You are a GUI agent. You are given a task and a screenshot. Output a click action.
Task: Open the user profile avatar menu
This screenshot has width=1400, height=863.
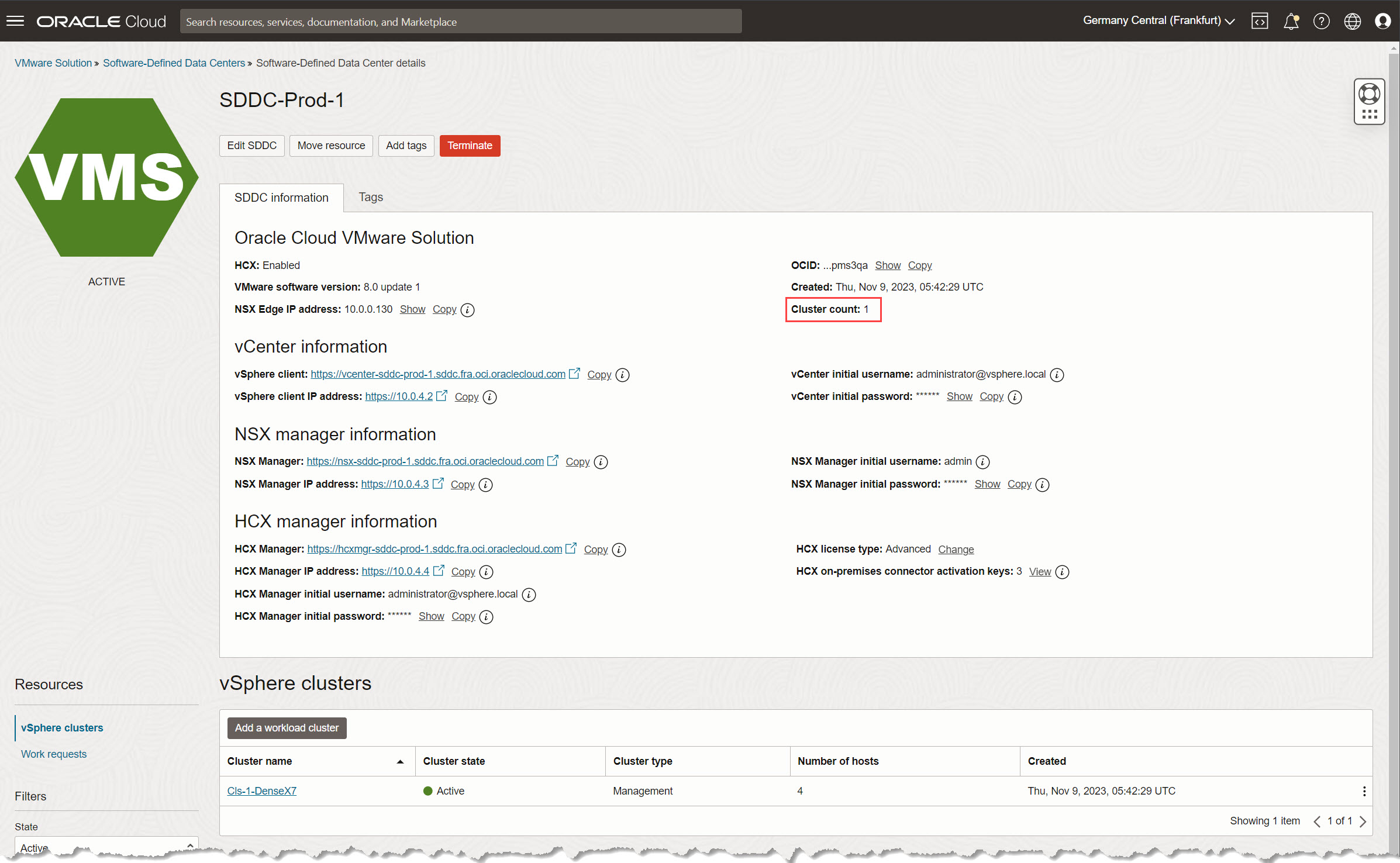click(x=1382, y=21)
